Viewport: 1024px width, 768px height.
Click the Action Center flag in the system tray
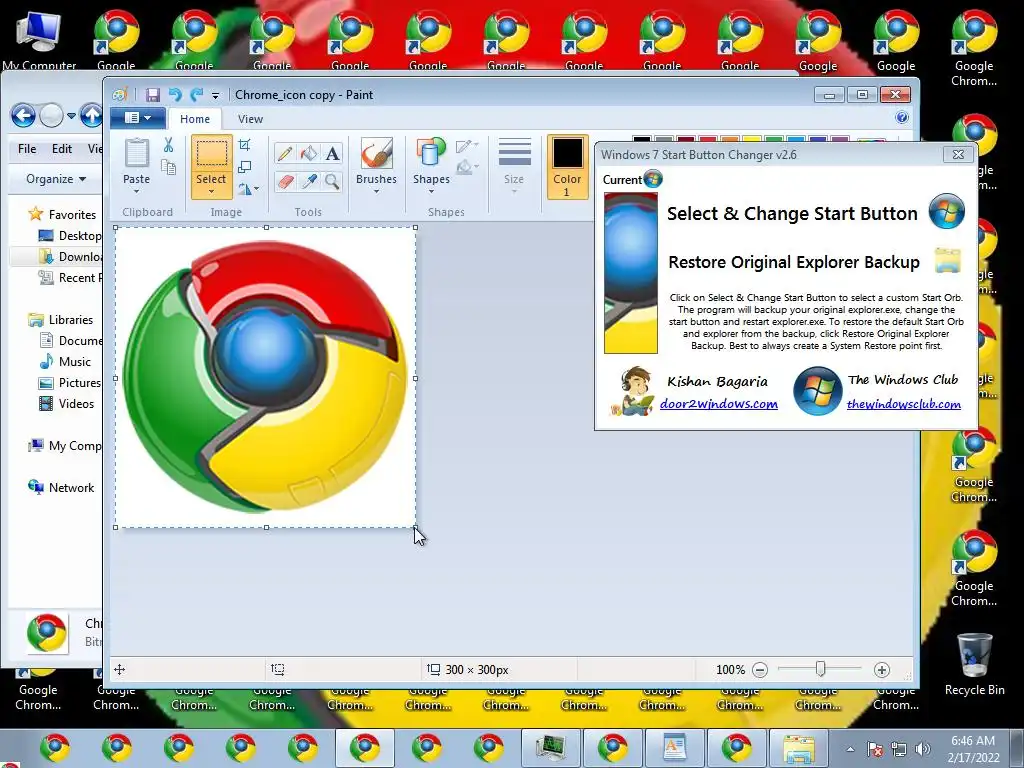coord(875,749)
